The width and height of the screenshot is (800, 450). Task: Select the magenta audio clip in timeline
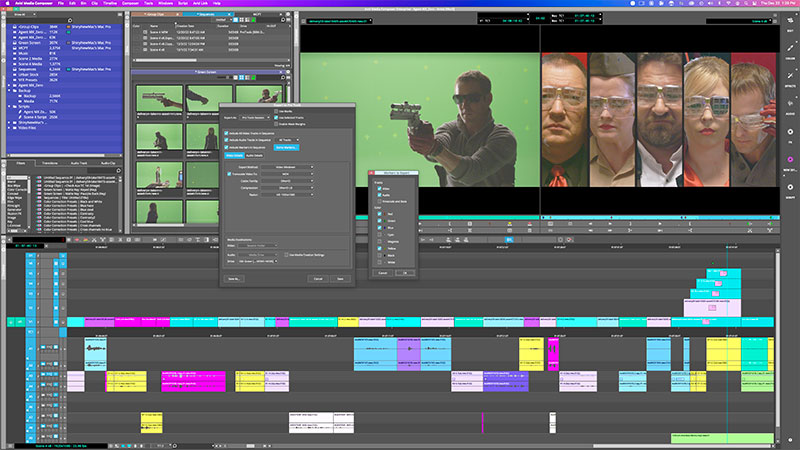click(193, 381)
